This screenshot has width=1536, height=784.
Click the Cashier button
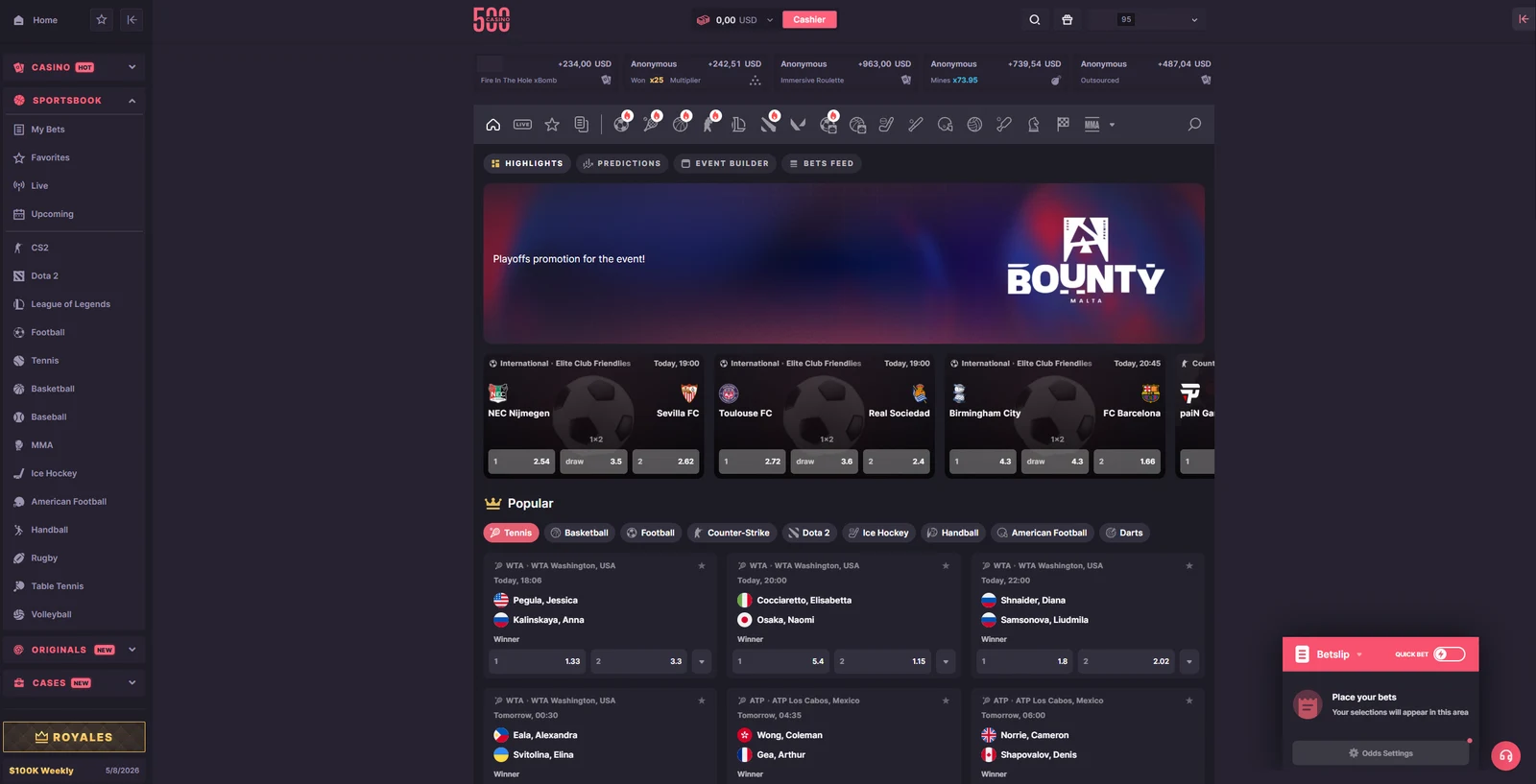coord(809,19)
